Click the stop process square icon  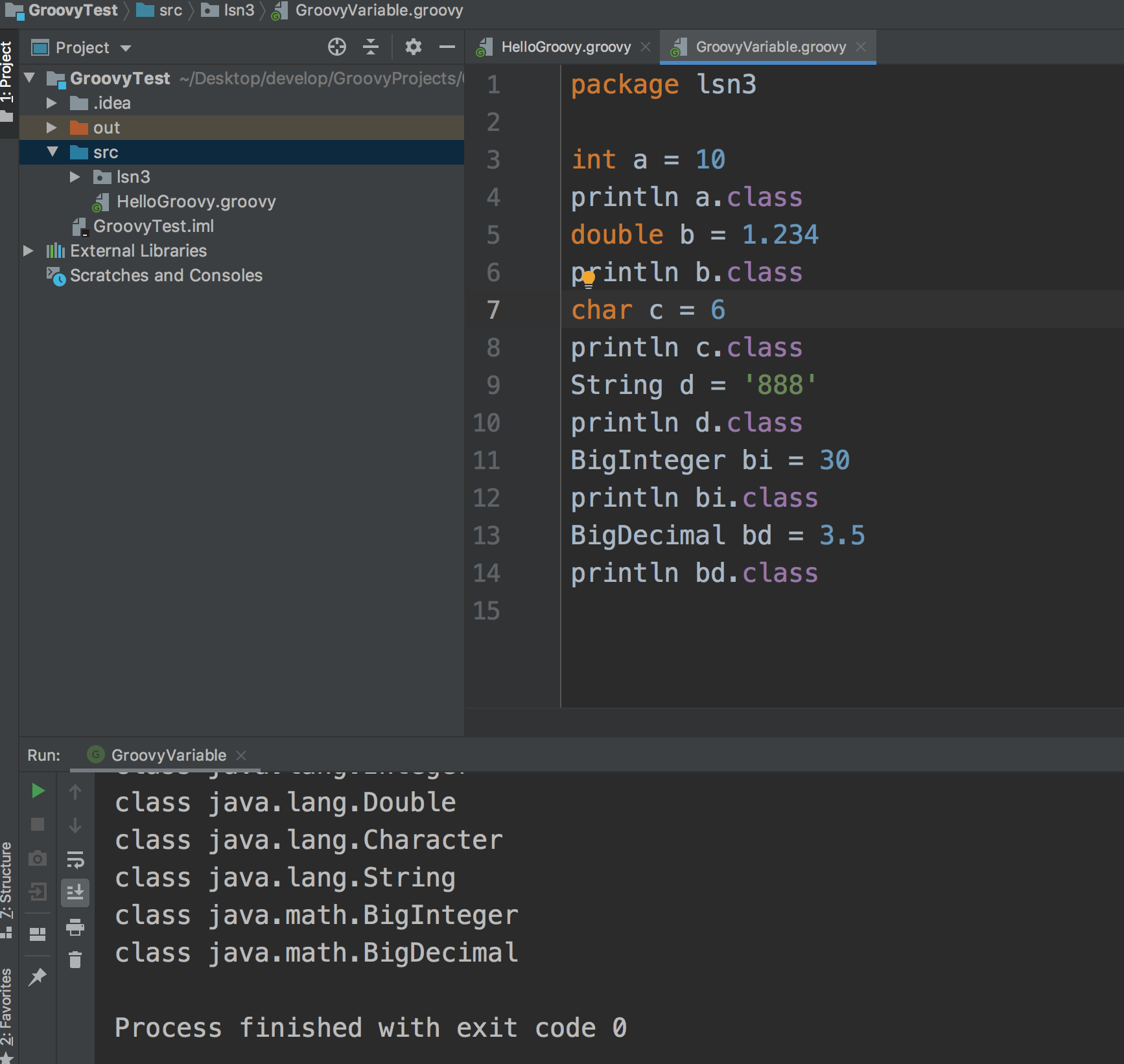point(38,824)
